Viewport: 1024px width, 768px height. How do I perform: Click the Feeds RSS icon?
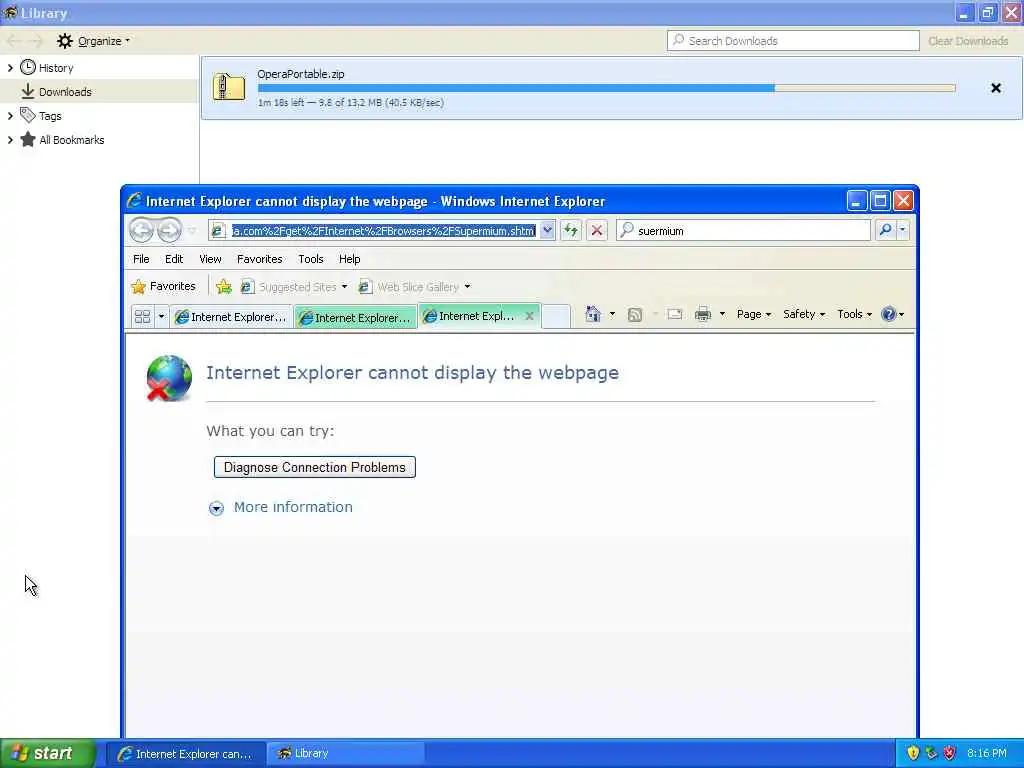(635, 315)
